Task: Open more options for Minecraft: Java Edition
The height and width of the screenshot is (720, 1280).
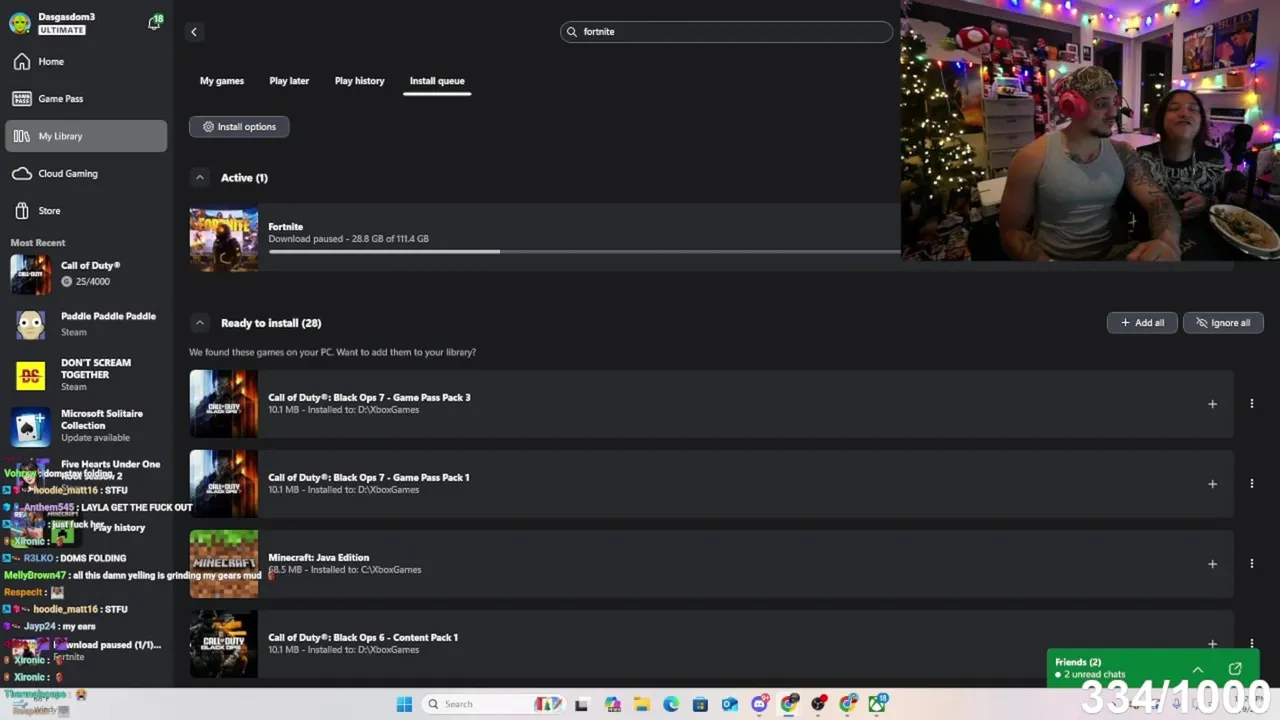Action: click(1251, 564)
